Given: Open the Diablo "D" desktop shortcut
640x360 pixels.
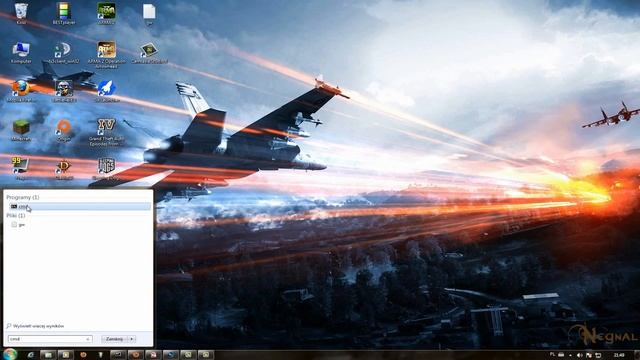Looking at the screenshot, I should point(64,168).
